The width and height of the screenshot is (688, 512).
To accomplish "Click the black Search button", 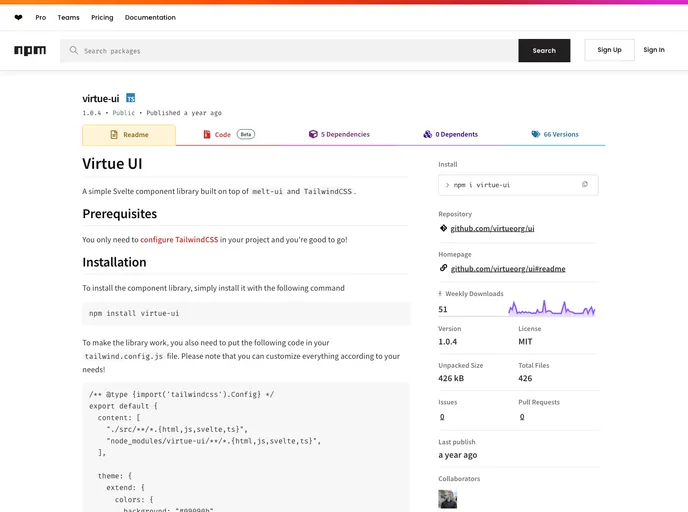I will tap(544, 50).
